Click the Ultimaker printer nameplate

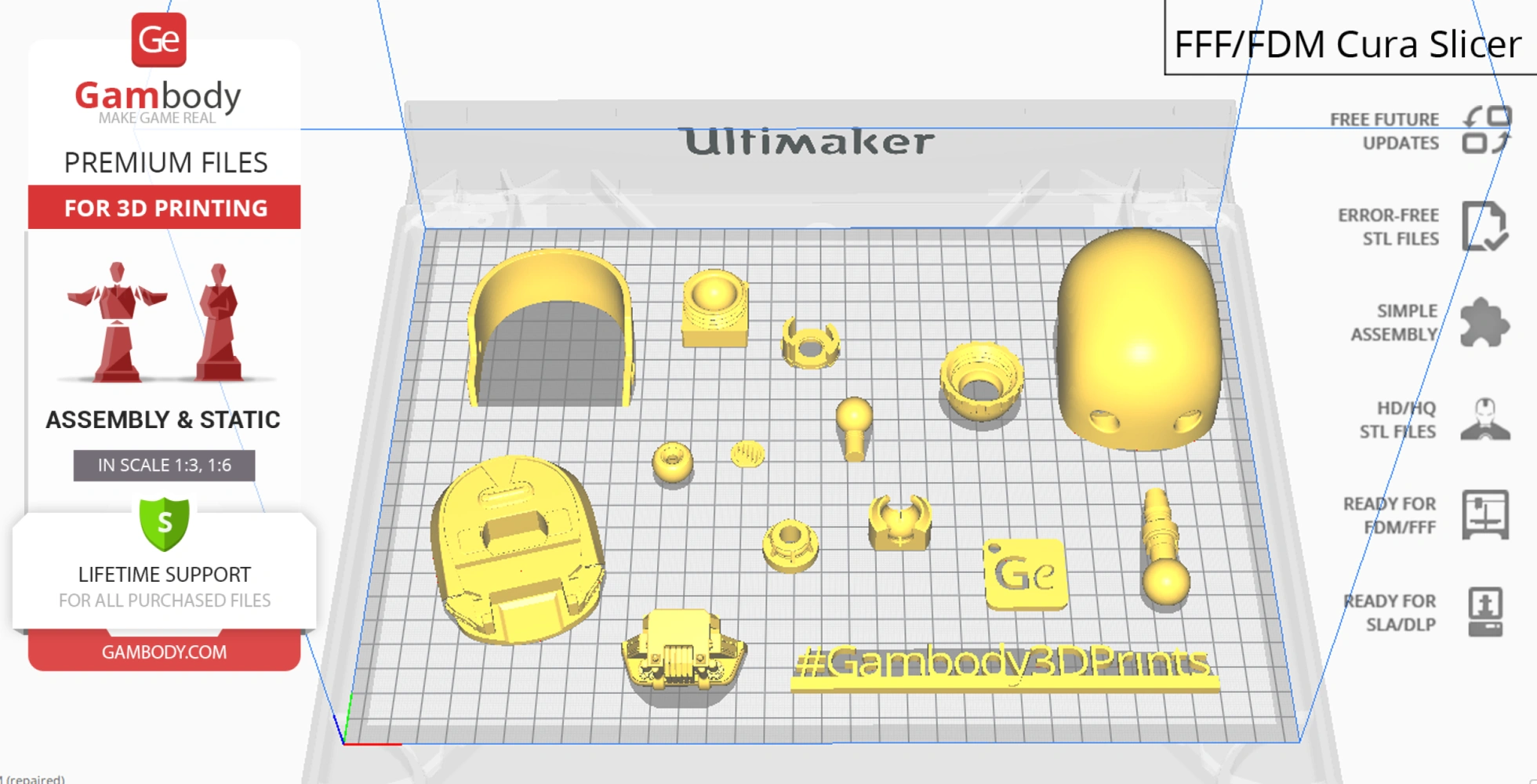pos(807,142)
